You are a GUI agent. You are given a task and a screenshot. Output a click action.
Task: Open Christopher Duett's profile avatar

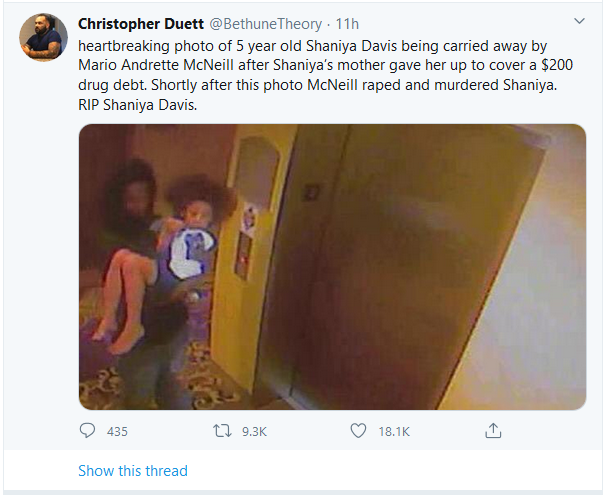pyautogui.click(x=41, y=36)
